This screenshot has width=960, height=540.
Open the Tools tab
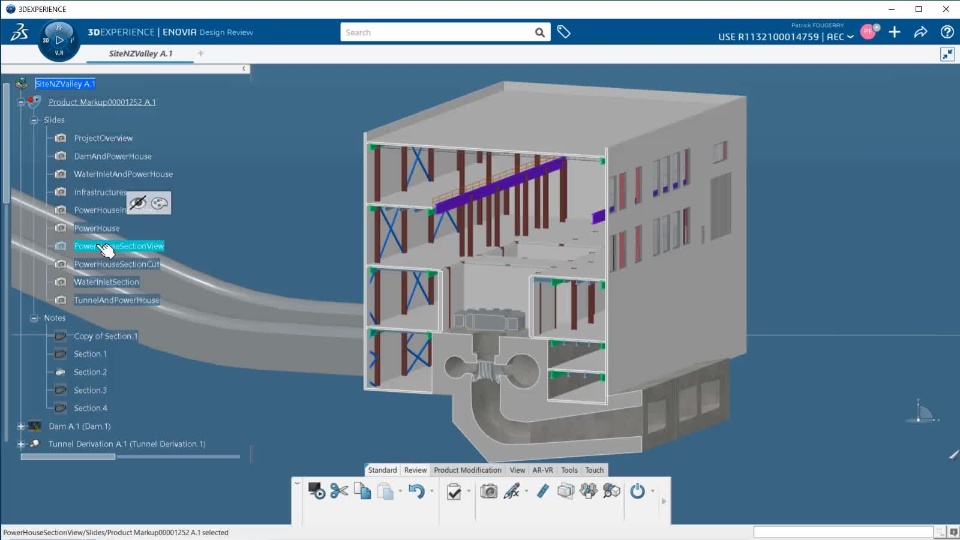[569, 470]
